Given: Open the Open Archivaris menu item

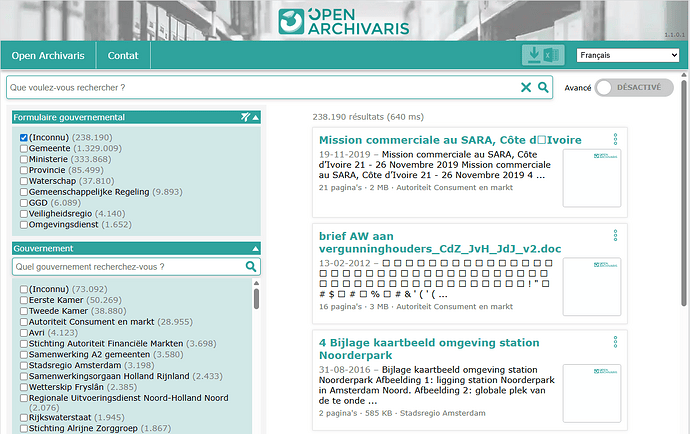Looking at the screenshot, I should (x=48, y=56).
